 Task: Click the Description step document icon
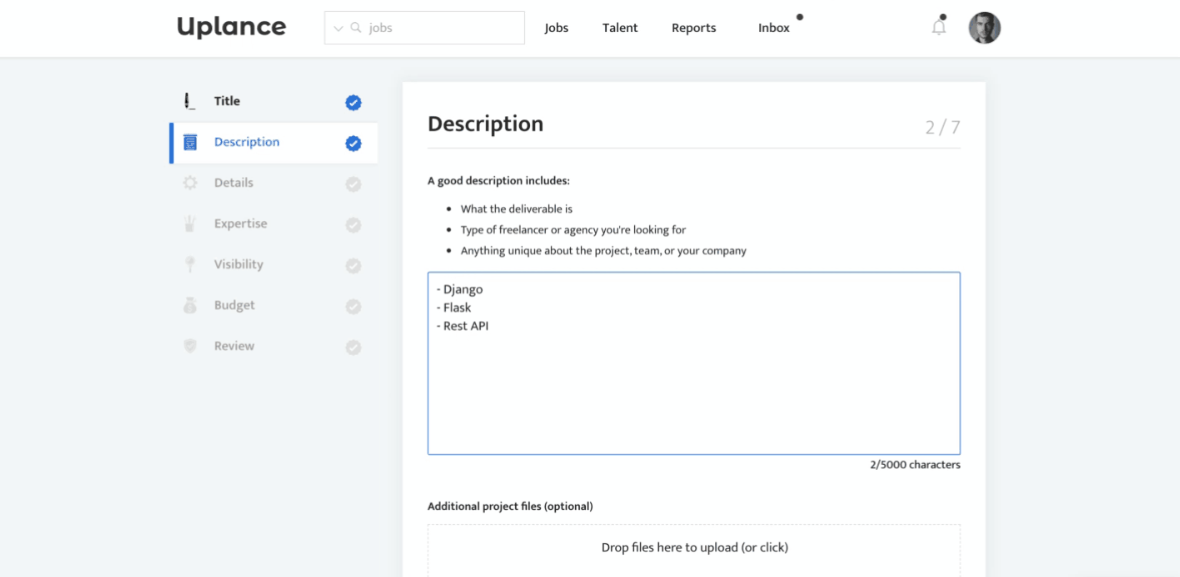coord(190,142)
